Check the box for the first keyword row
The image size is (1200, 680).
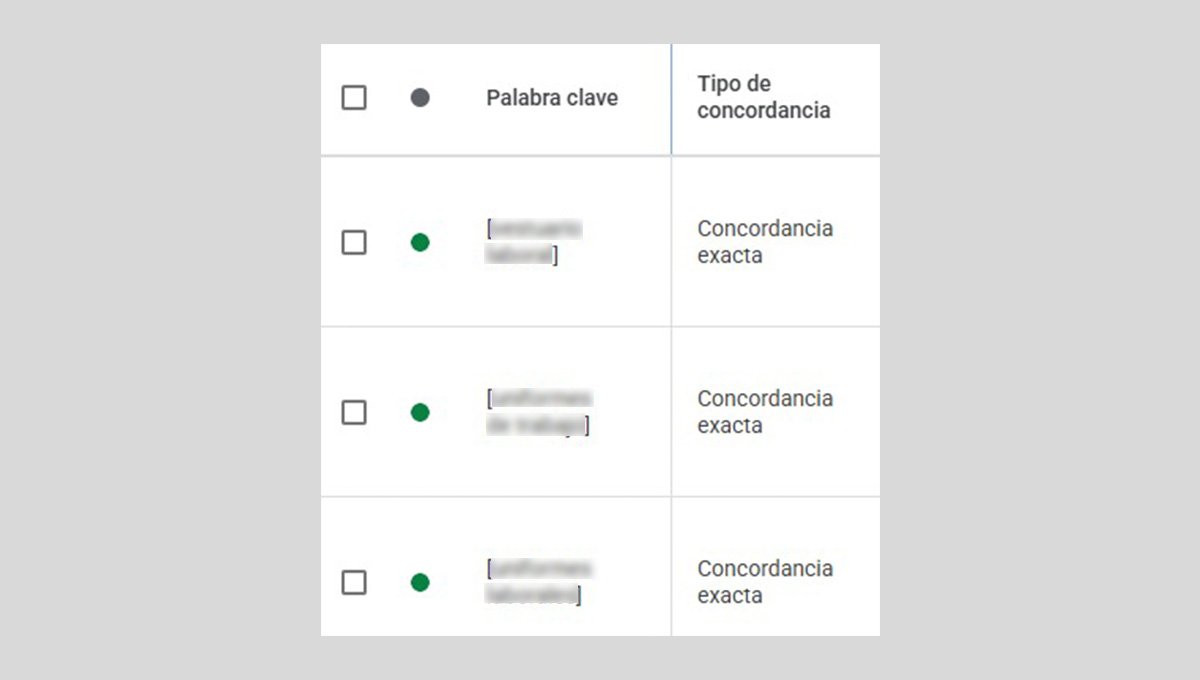354,242
